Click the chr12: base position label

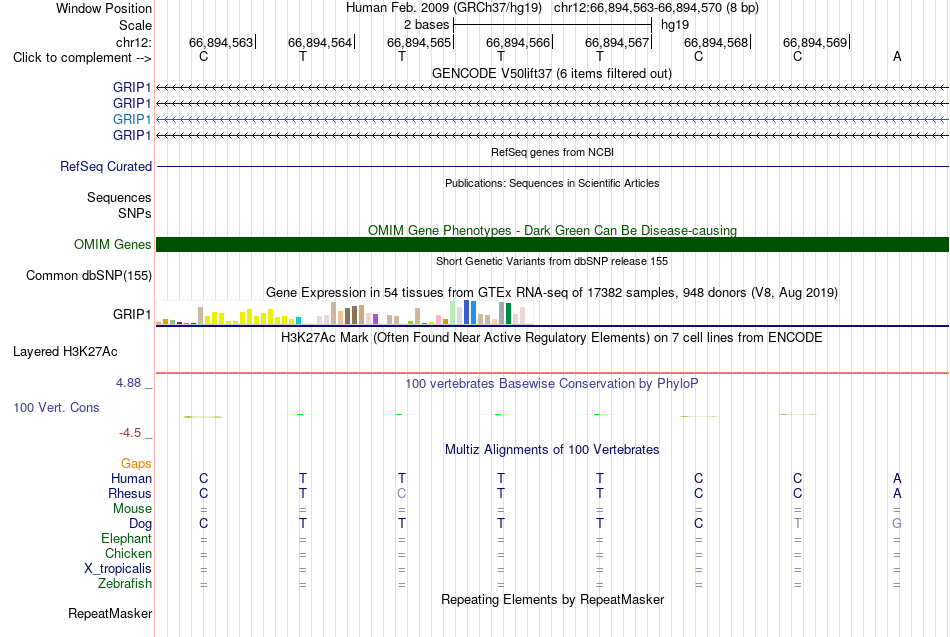(133, 42)
